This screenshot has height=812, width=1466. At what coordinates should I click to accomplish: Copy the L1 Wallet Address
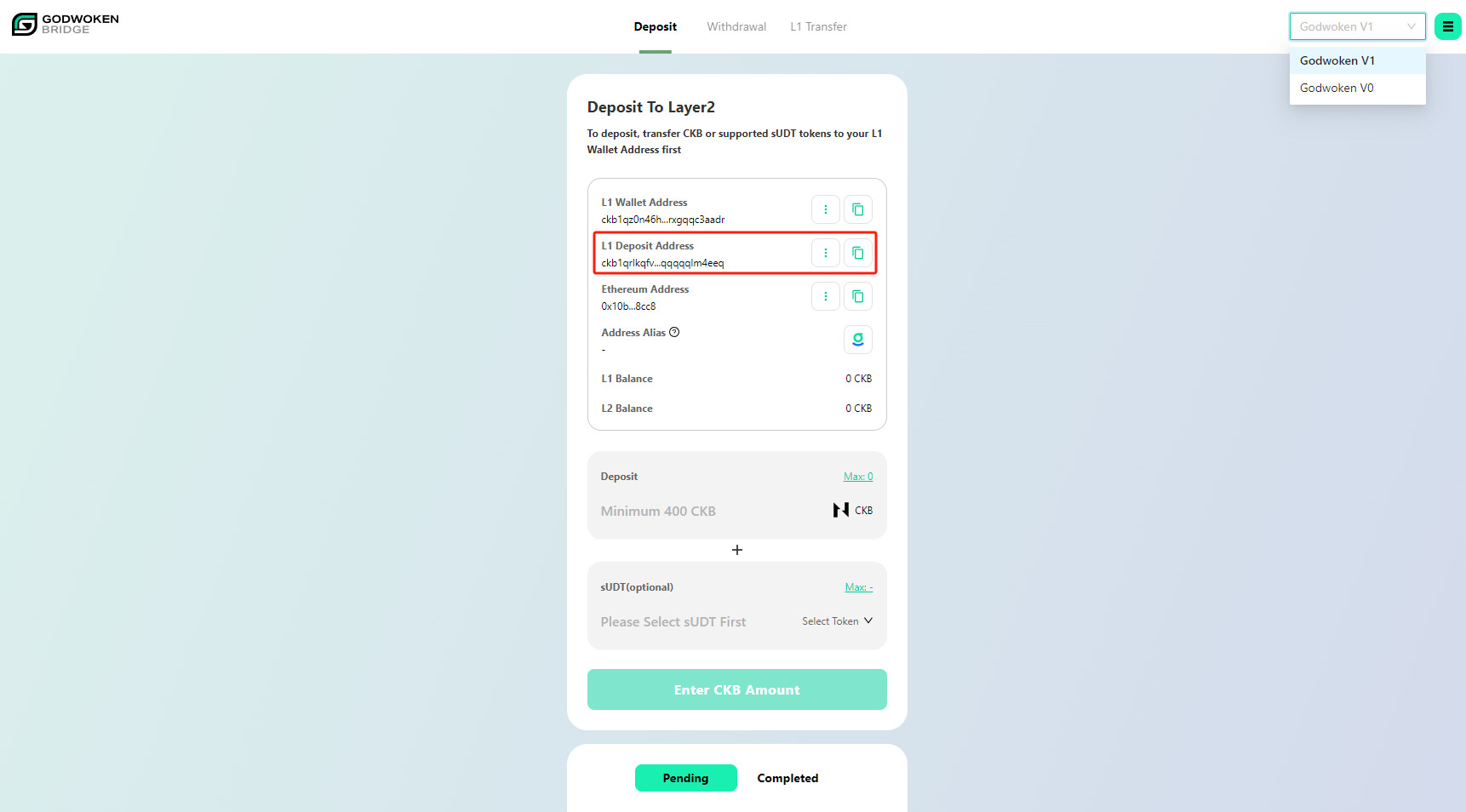click(858, 209)
